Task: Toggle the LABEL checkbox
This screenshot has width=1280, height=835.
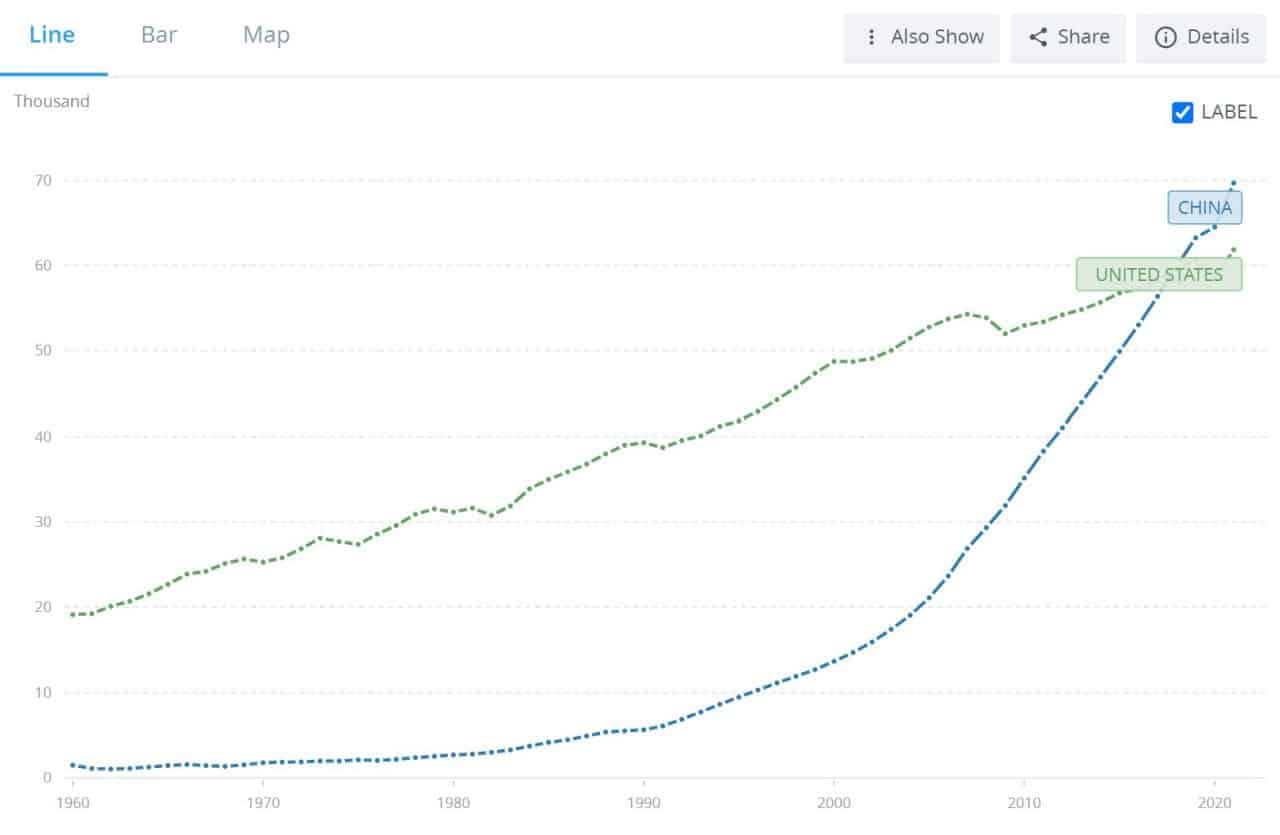Action: [x=1183, y=112]
